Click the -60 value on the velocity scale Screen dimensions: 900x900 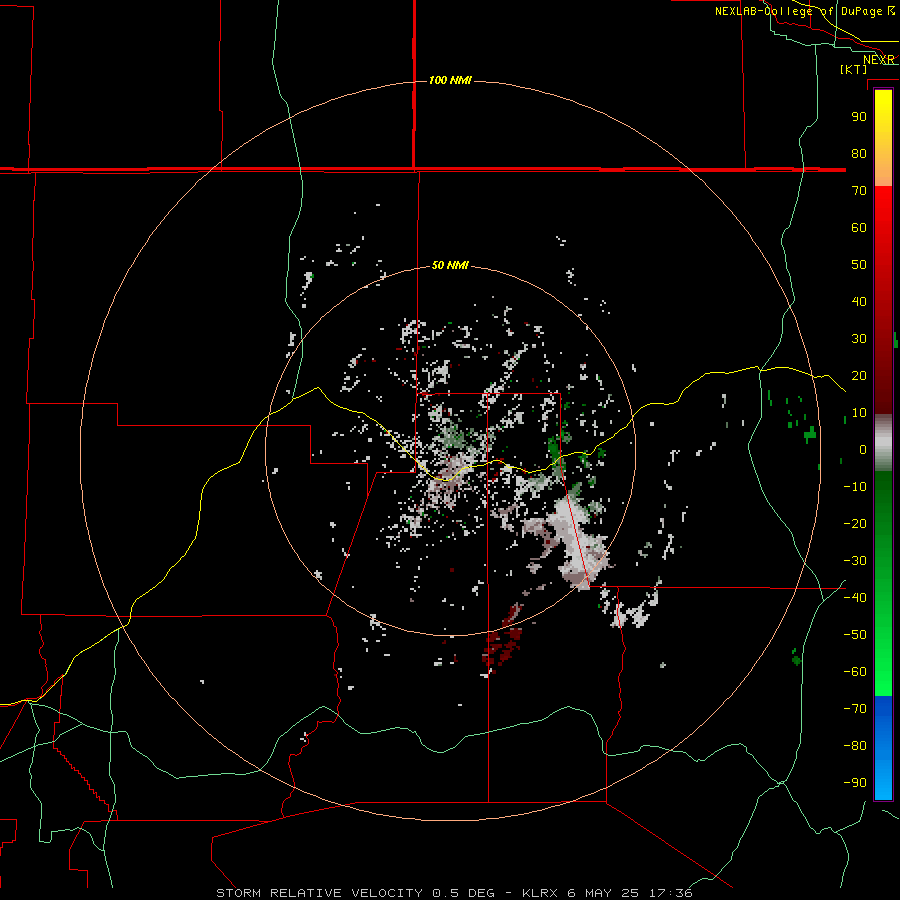(855, 672)
